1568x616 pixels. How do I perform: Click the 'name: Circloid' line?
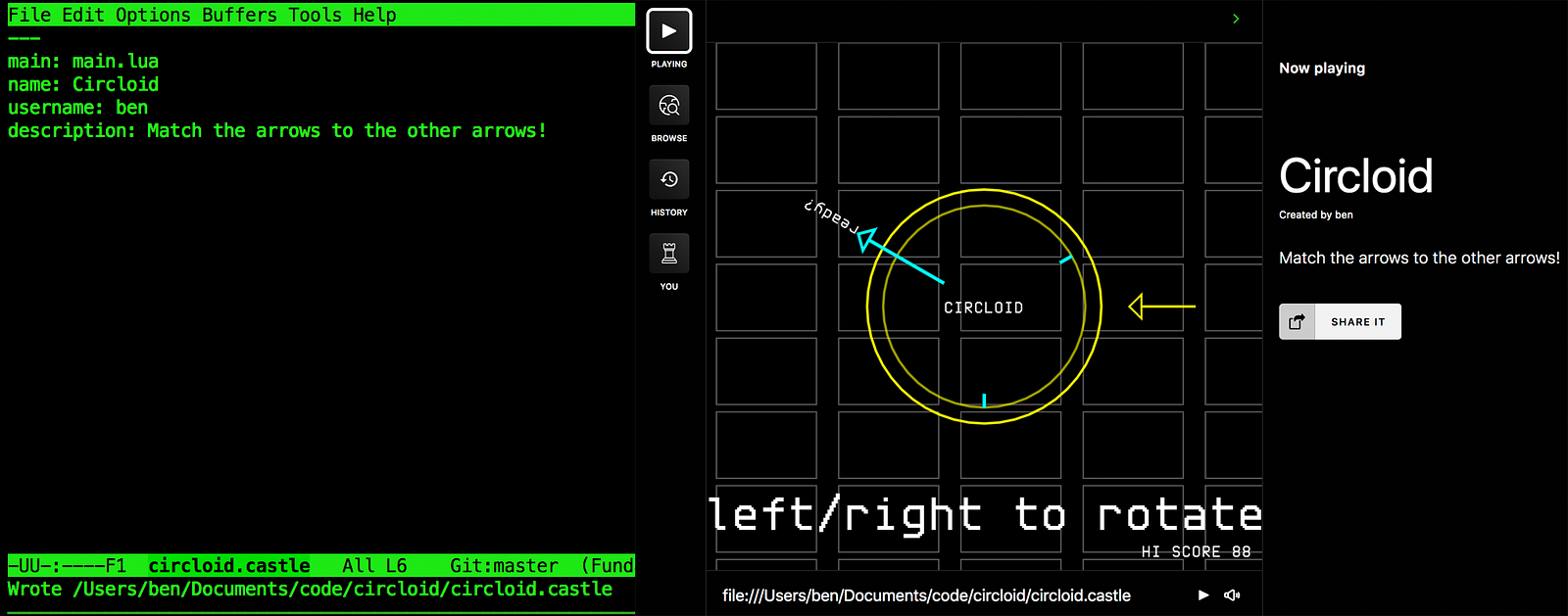tap(83, 84)
